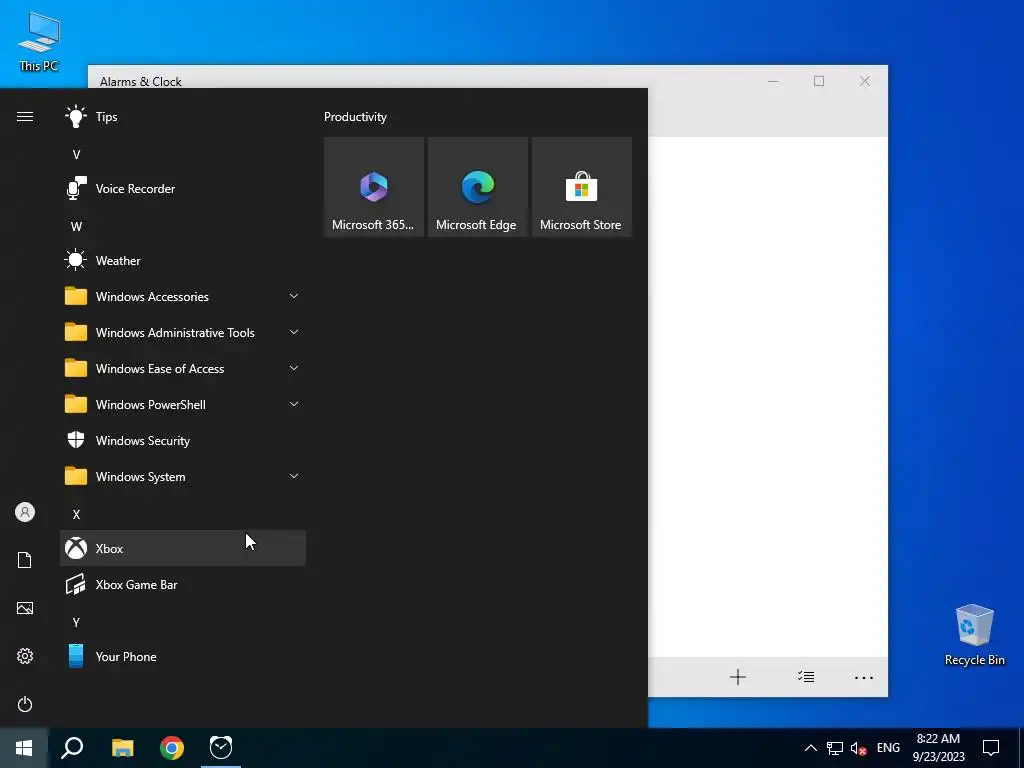Screen dimensions: 1024x768
Task: Open Microsoft Store tile
Action: [581, 187]
